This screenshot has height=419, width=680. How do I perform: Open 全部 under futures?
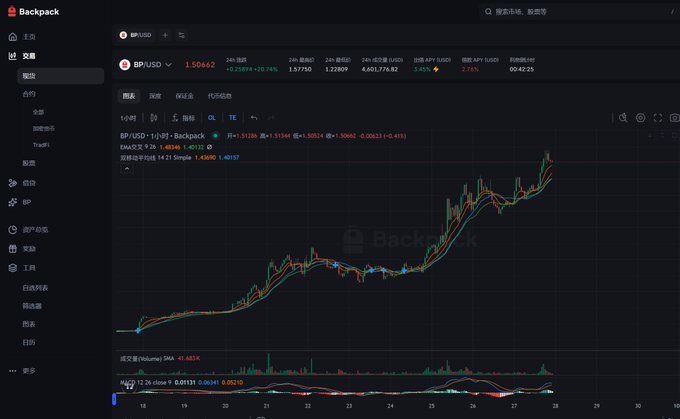tap(38, 112)
